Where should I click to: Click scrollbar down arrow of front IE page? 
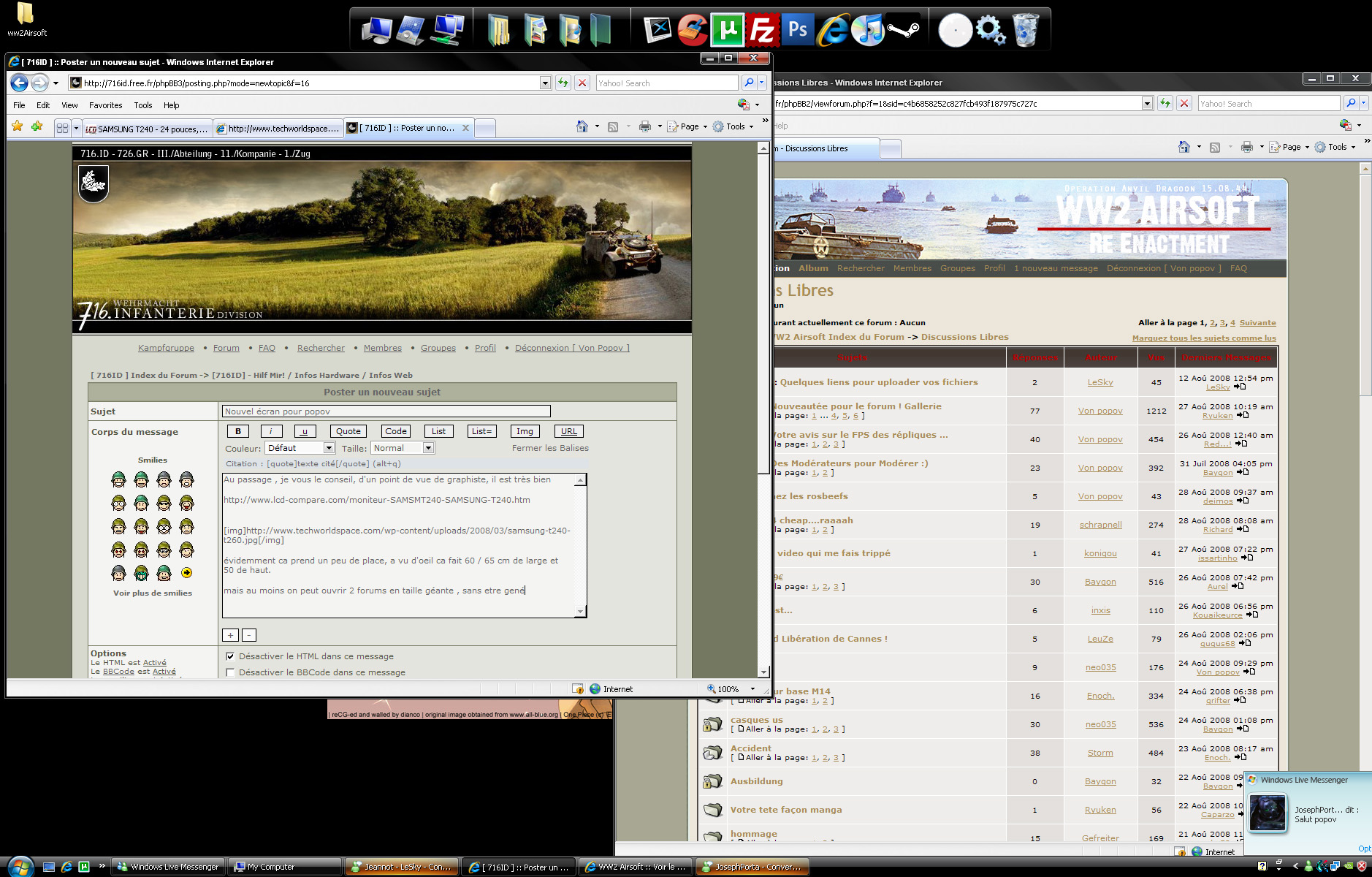pyautogui.click(x=763, y=672)
